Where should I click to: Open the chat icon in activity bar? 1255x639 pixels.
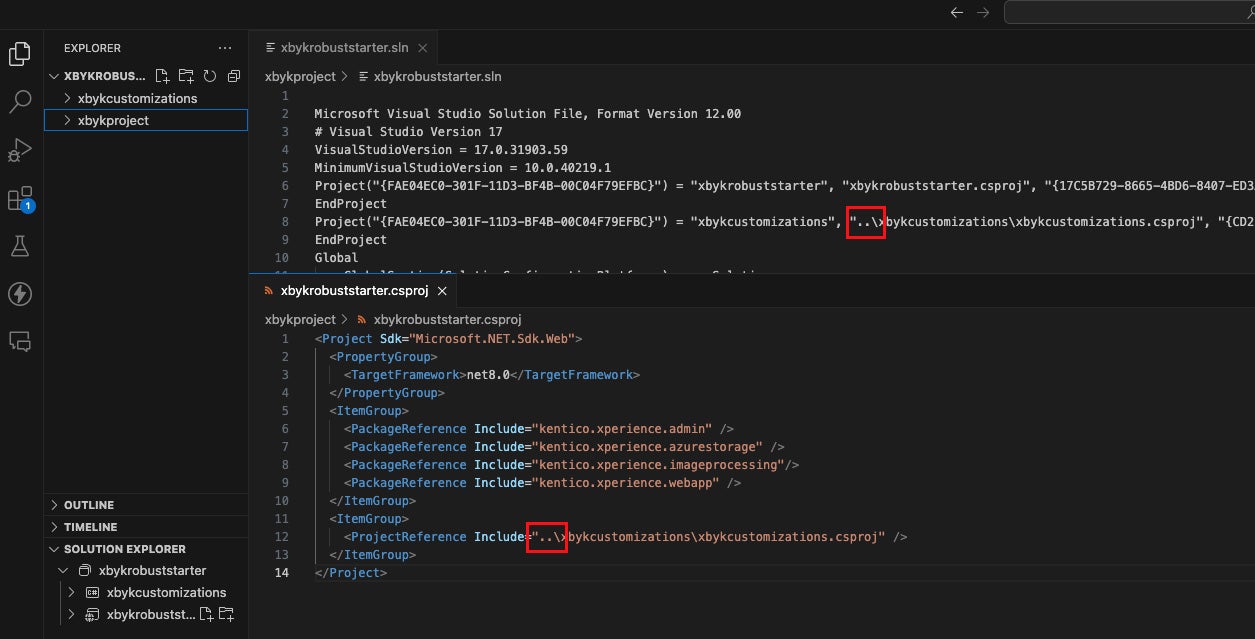click(x=20, y=341)
